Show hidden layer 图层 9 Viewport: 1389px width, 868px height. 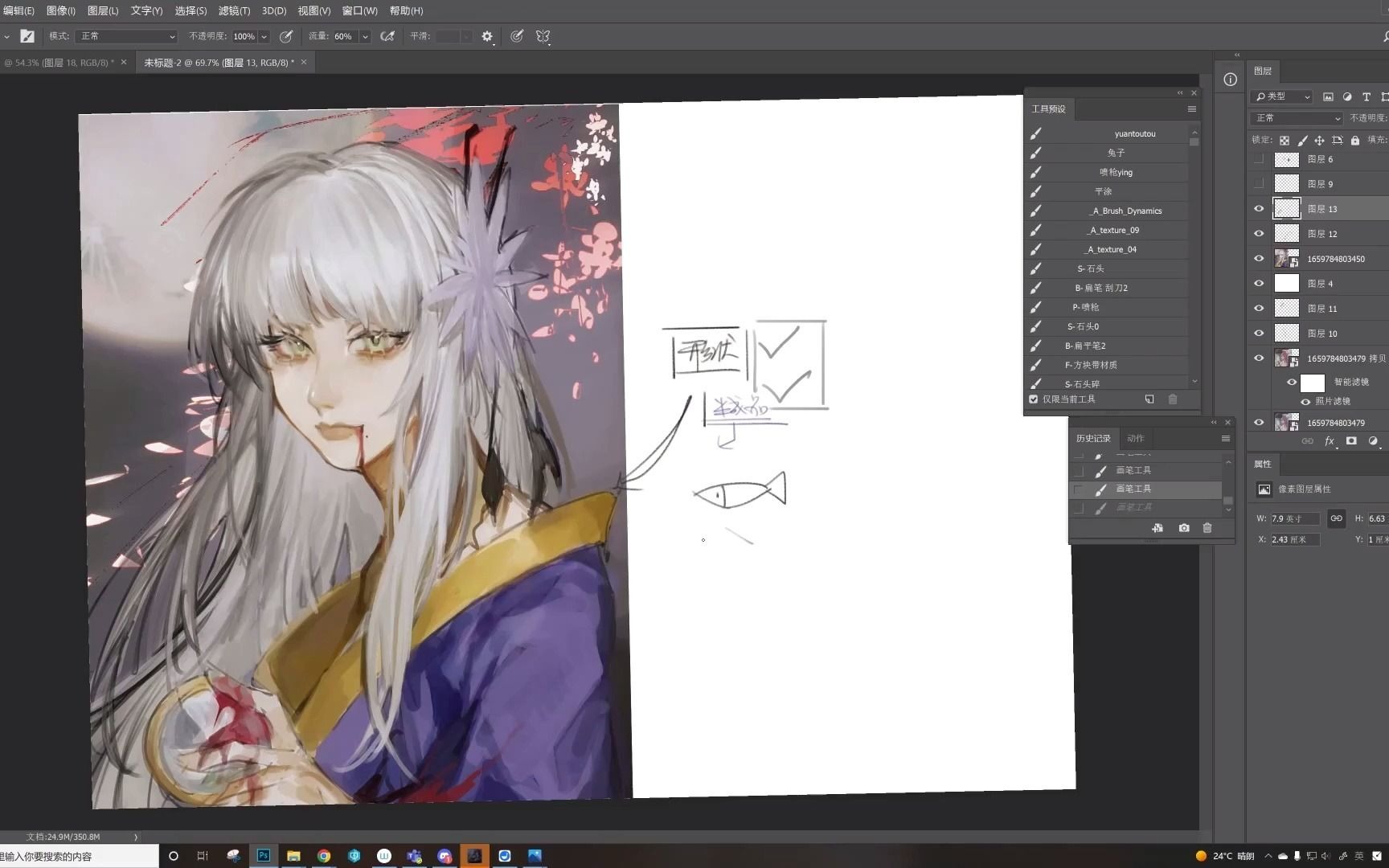click(1259, 184)
